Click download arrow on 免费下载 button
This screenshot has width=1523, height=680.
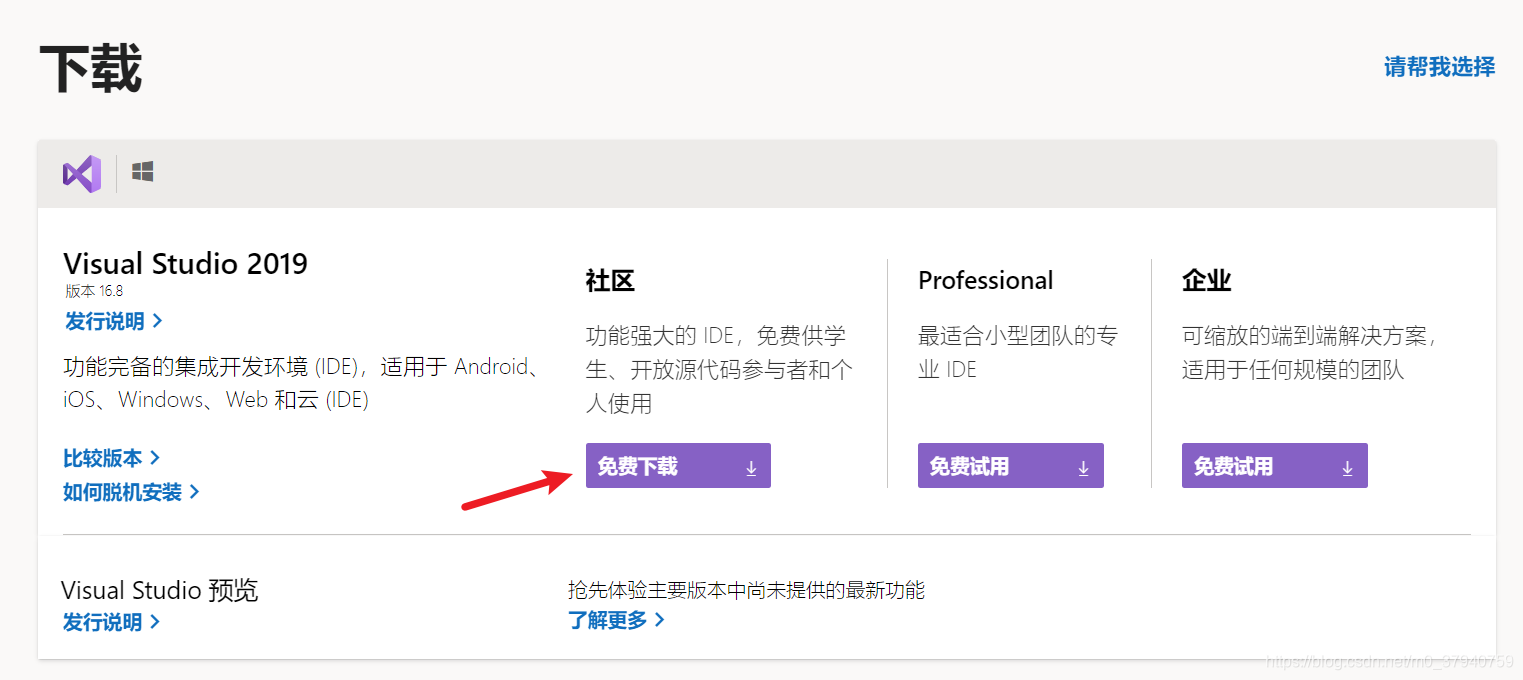(x=751, y=467)
